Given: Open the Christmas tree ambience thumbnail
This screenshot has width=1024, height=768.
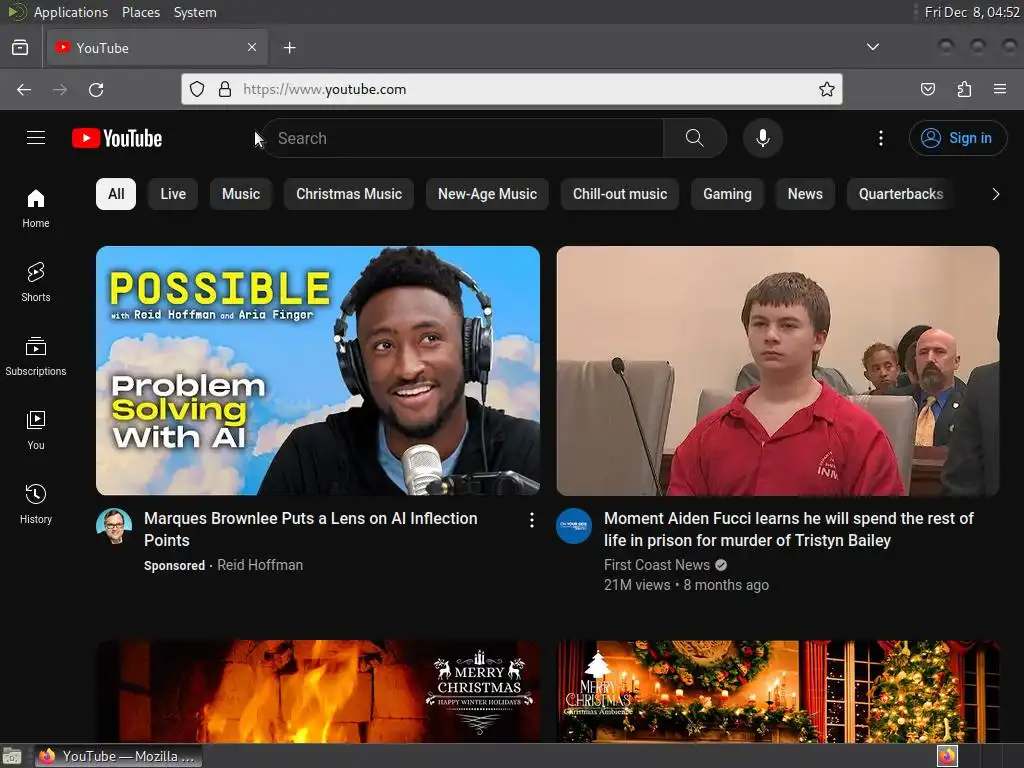Looking at the screenshot, I should tap(778, 691).
